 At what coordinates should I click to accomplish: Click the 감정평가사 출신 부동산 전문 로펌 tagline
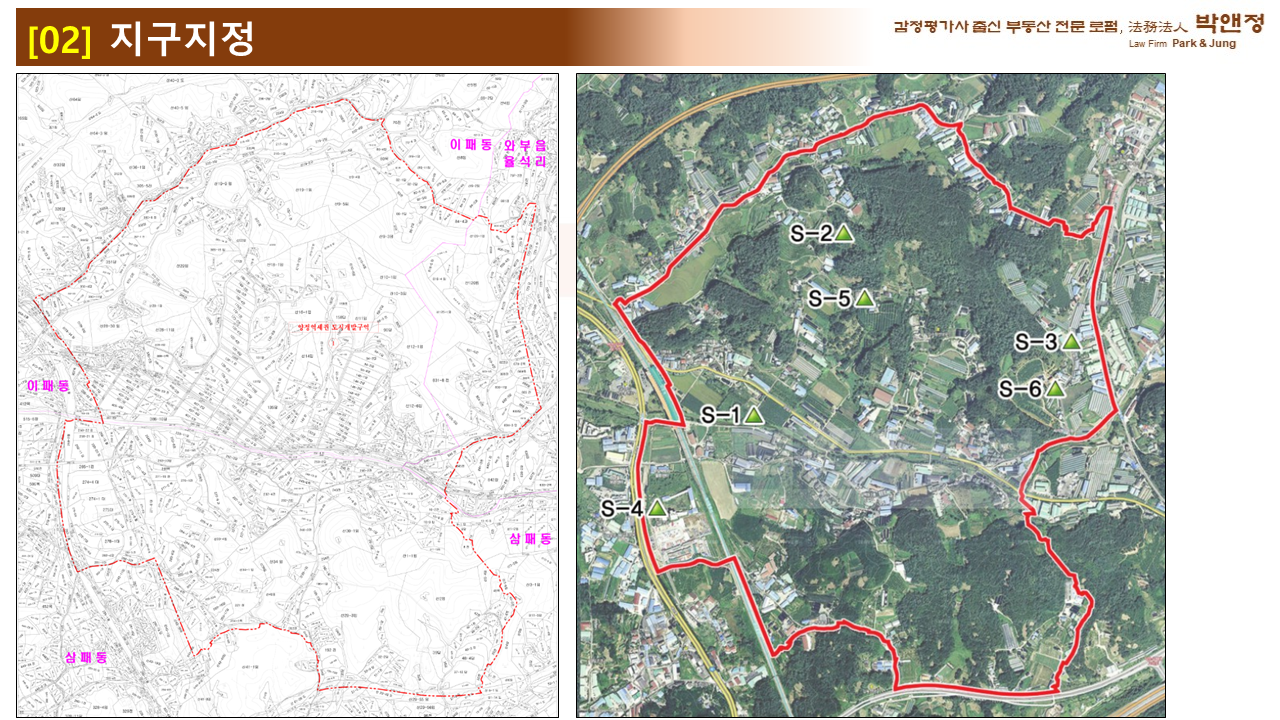tap(1008, 26)
